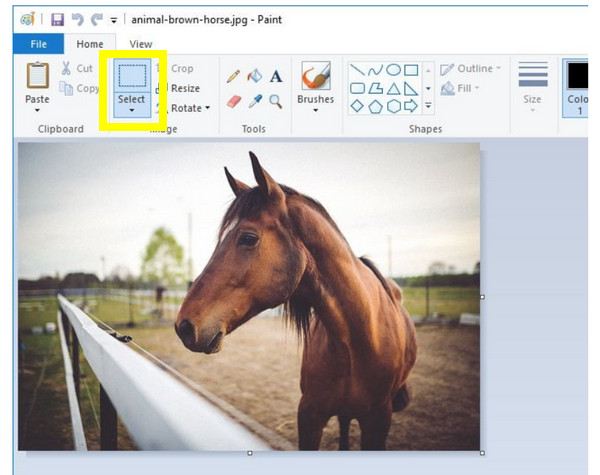Click the horse image on canvas
The image size is (600, 475).
[x=249, y=297]
